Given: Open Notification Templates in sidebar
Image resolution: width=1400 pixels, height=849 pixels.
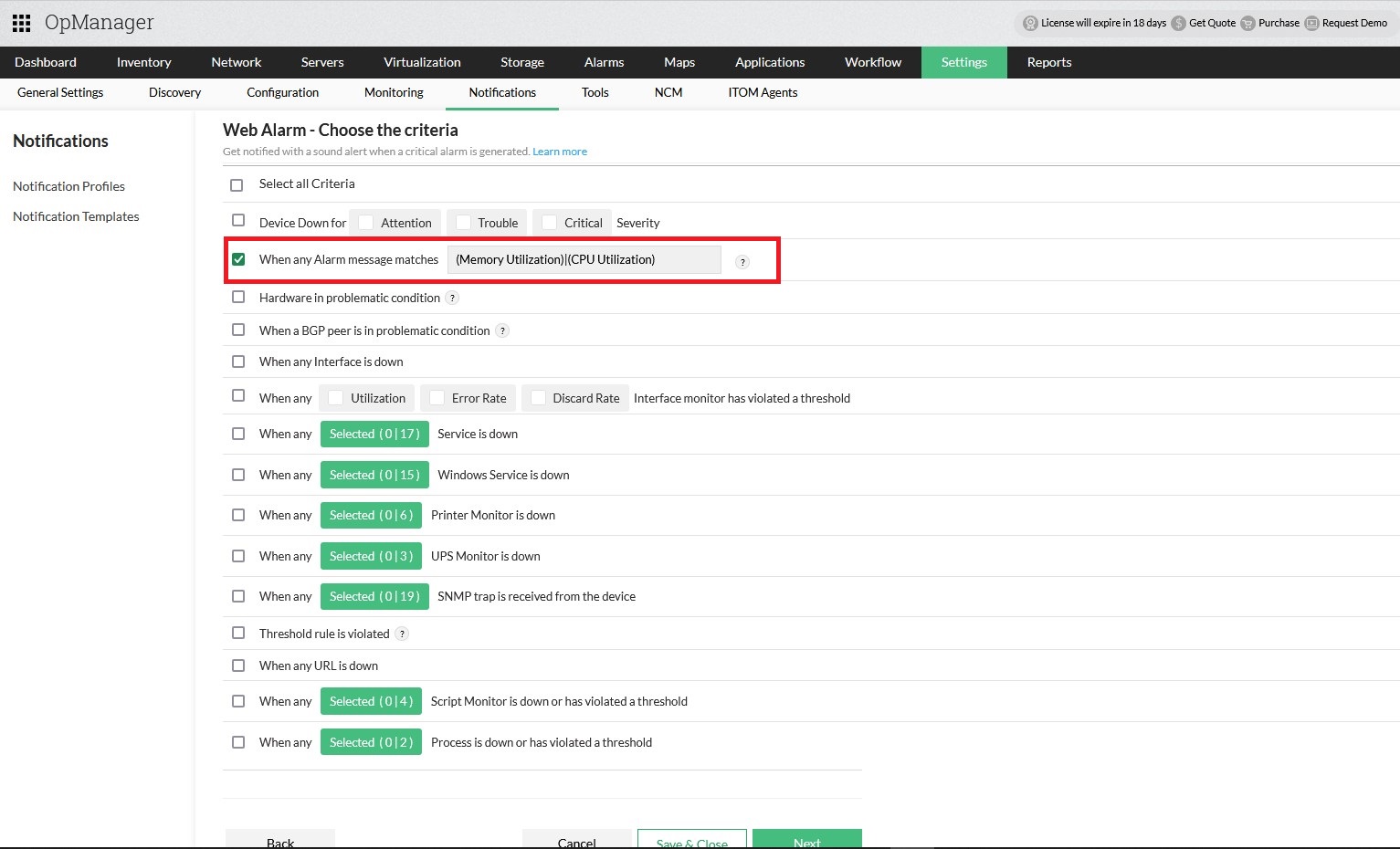Looking at the screenshot, I should 76,216.
